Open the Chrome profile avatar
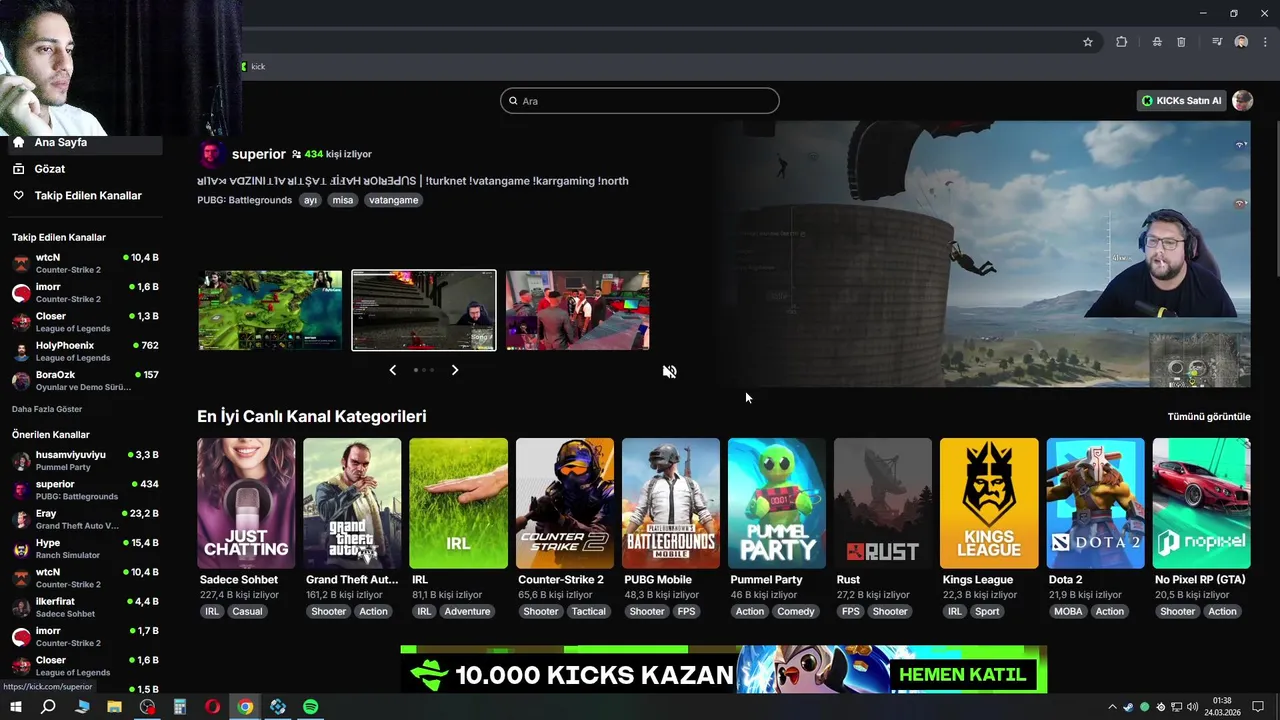The image size is (1280, 720). click(x=1241, y=42)
